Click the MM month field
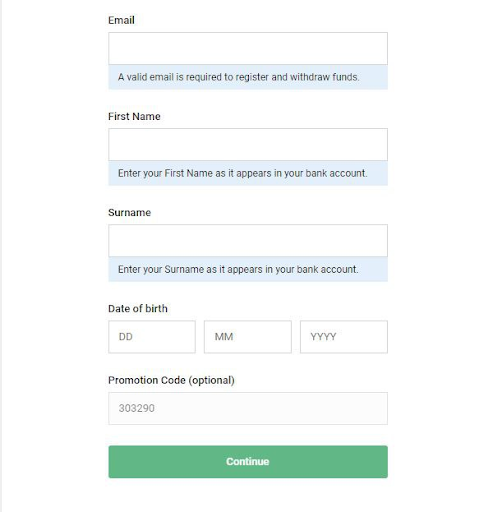Viewport: 493px width, 512px height. pos(248,337)
